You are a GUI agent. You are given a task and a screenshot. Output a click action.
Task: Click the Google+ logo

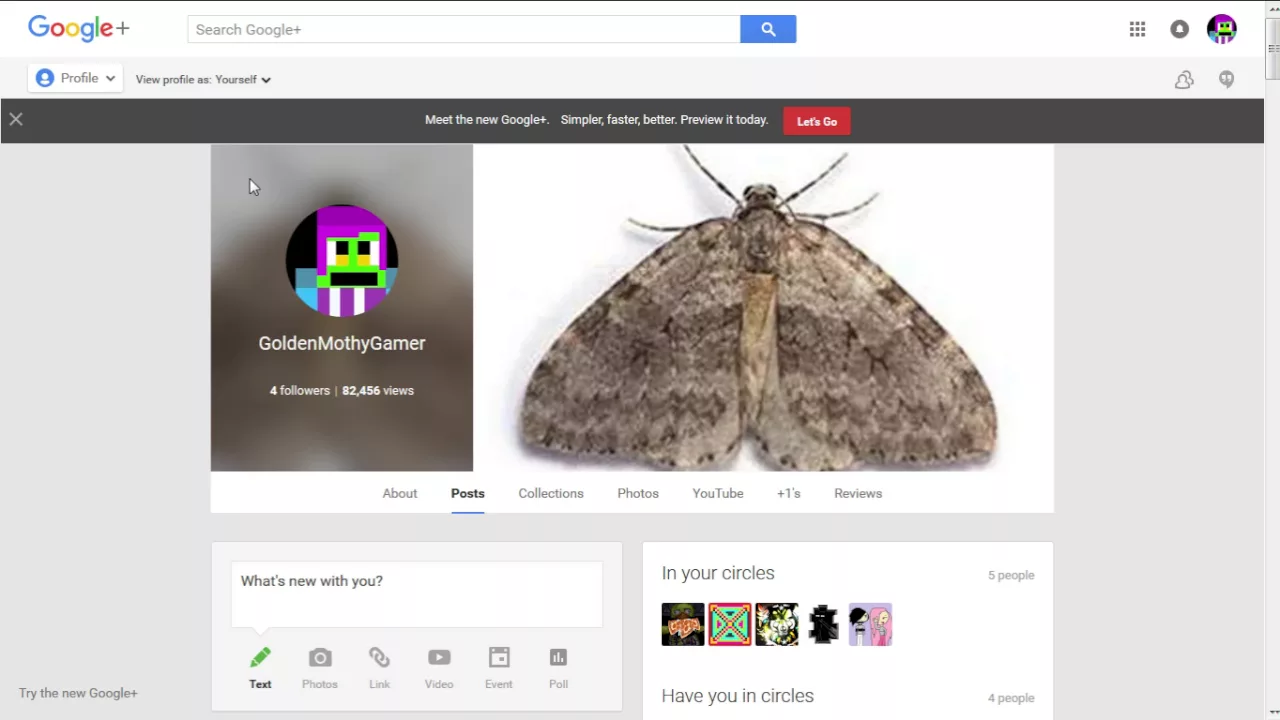point(79,29)
